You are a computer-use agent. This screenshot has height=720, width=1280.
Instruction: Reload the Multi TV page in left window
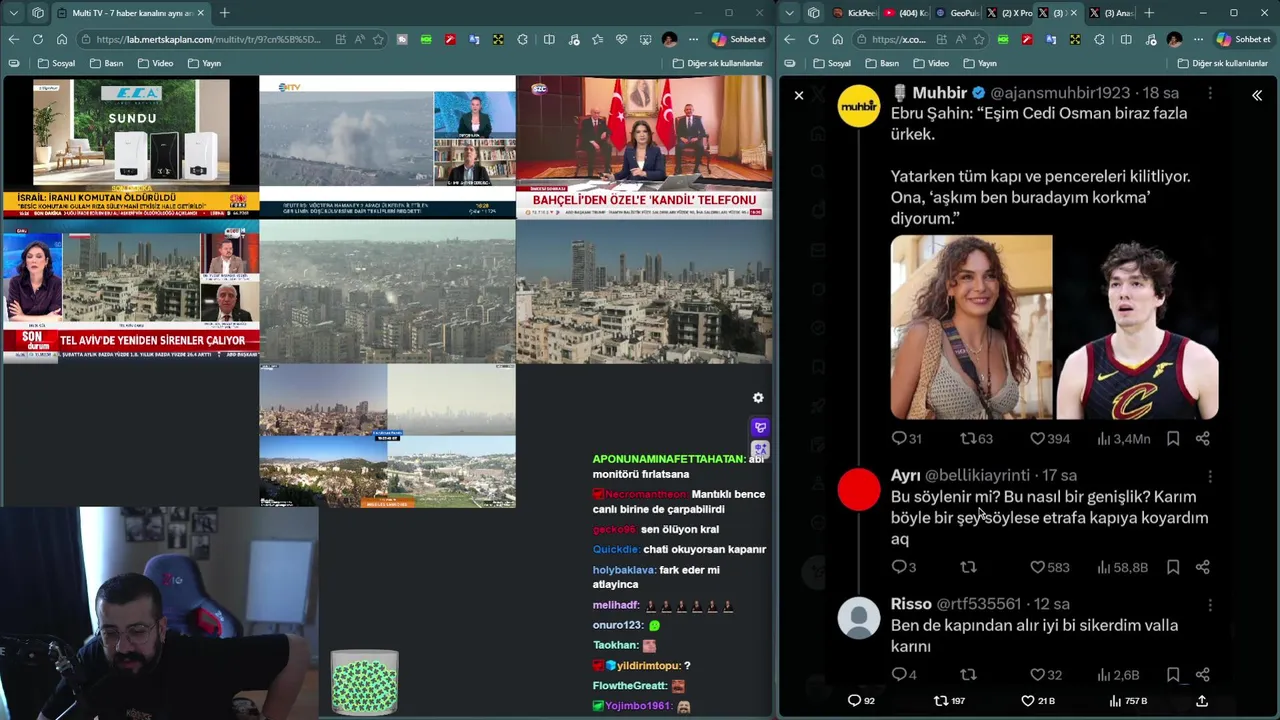click(37, 39)
